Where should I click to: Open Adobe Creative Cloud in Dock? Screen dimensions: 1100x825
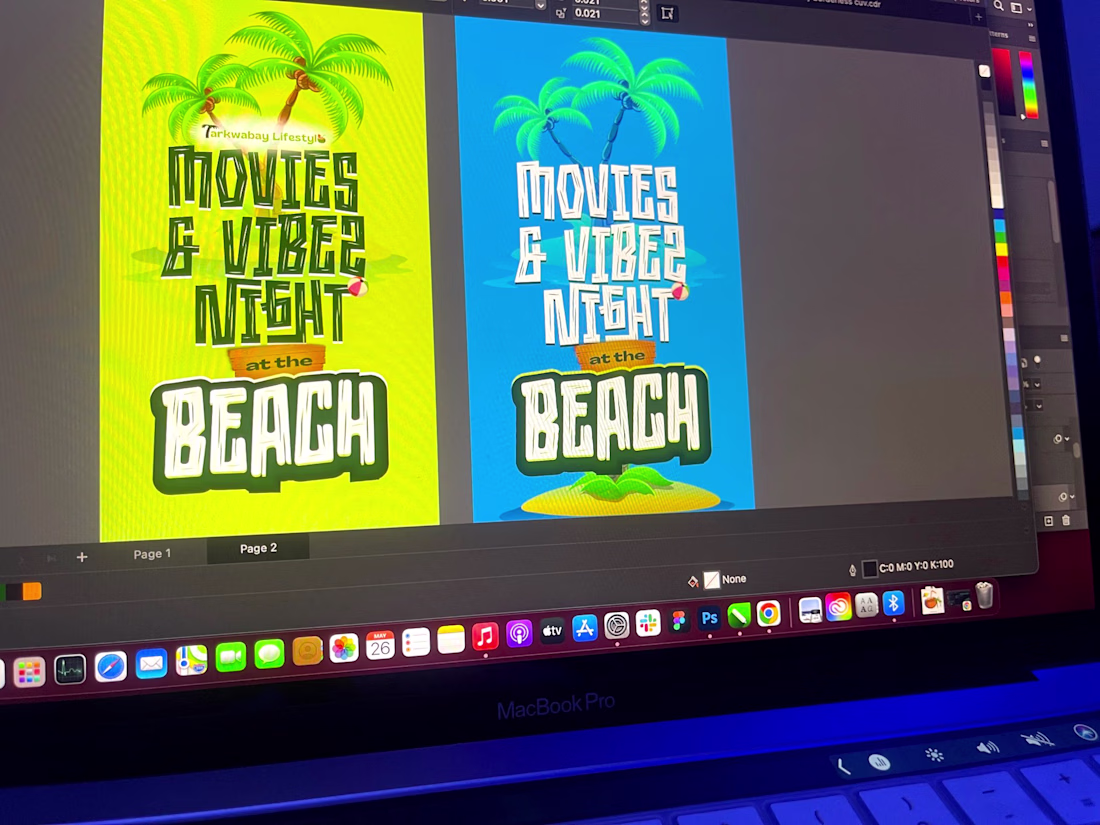838,608
